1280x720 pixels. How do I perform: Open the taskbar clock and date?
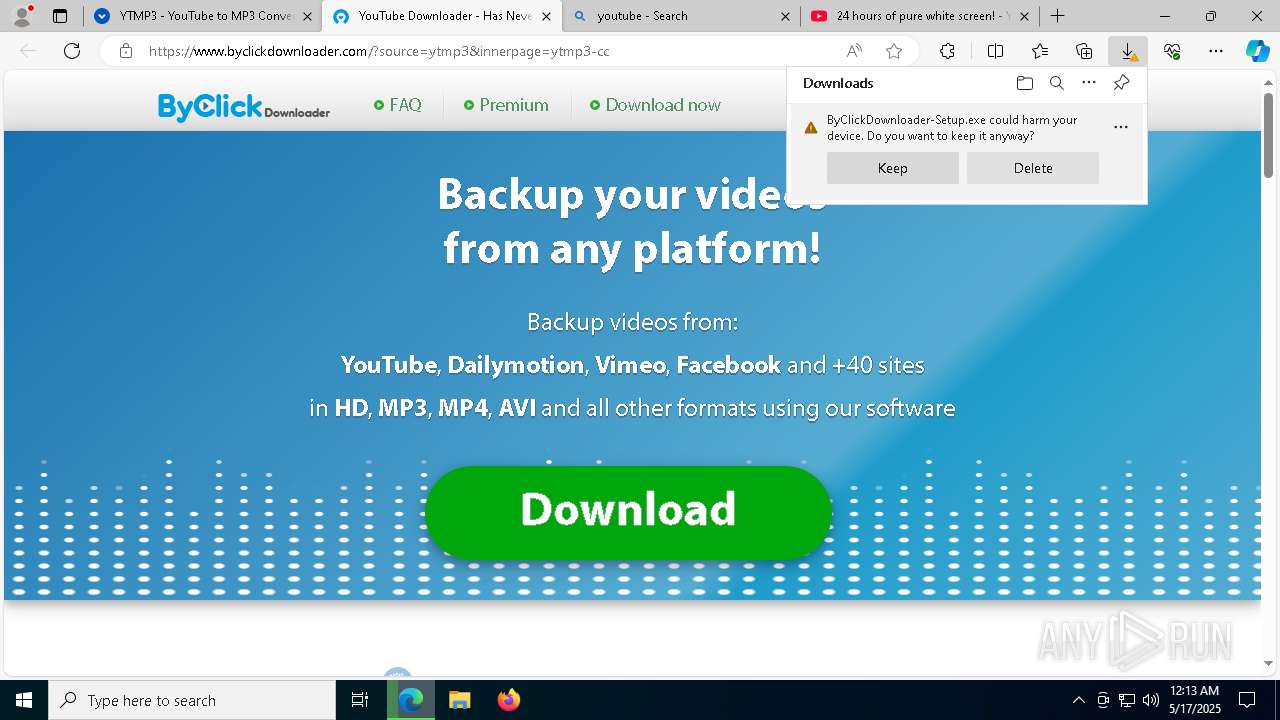pyautogui.click(x=1195, y=700)
